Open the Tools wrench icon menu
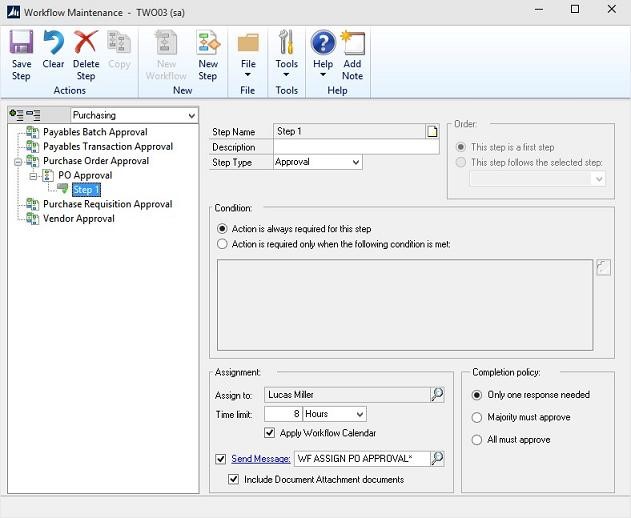 pyautogui.click(x=286, y=42)
